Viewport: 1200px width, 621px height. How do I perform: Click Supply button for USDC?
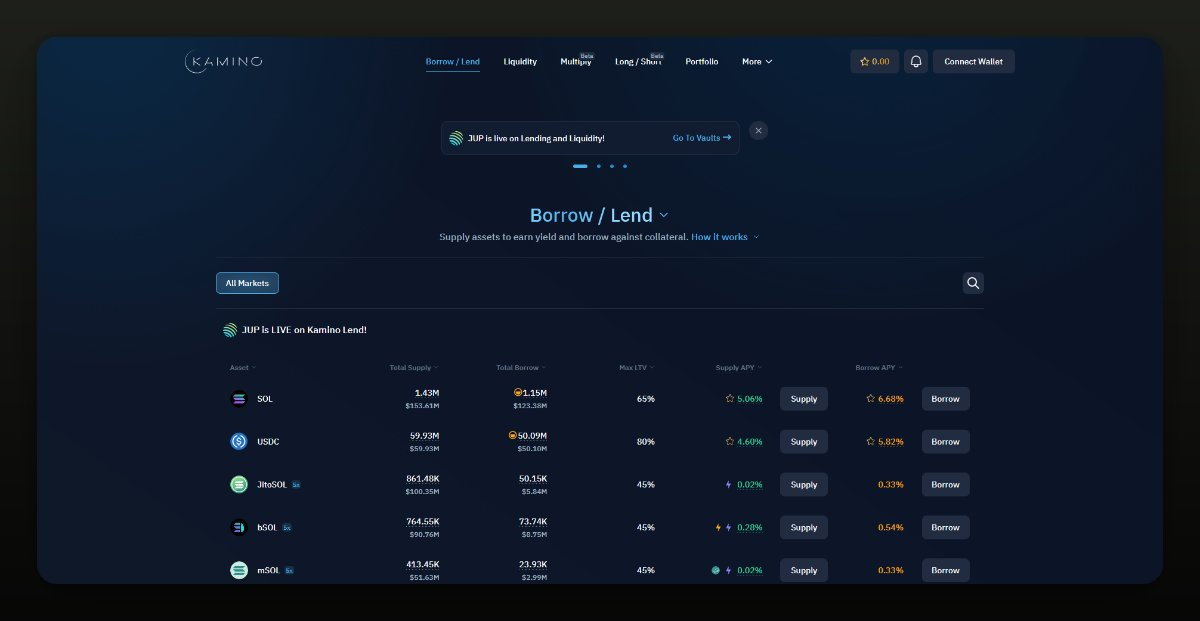pos(804,442)
